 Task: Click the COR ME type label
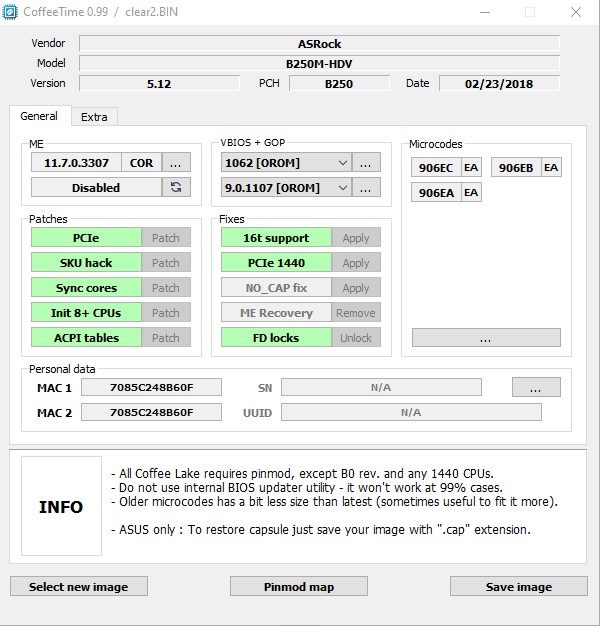click(x=141, y=162)
